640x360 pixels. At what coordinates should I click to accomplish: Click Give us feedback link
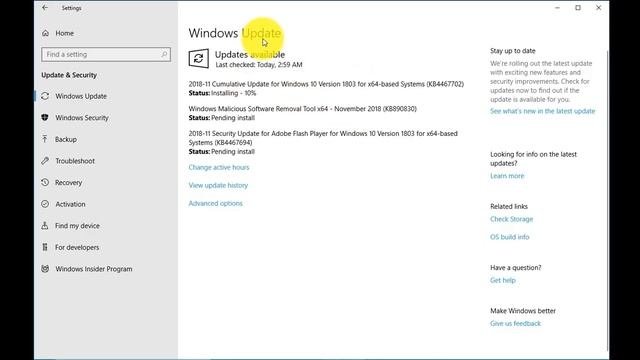[515, 324]
